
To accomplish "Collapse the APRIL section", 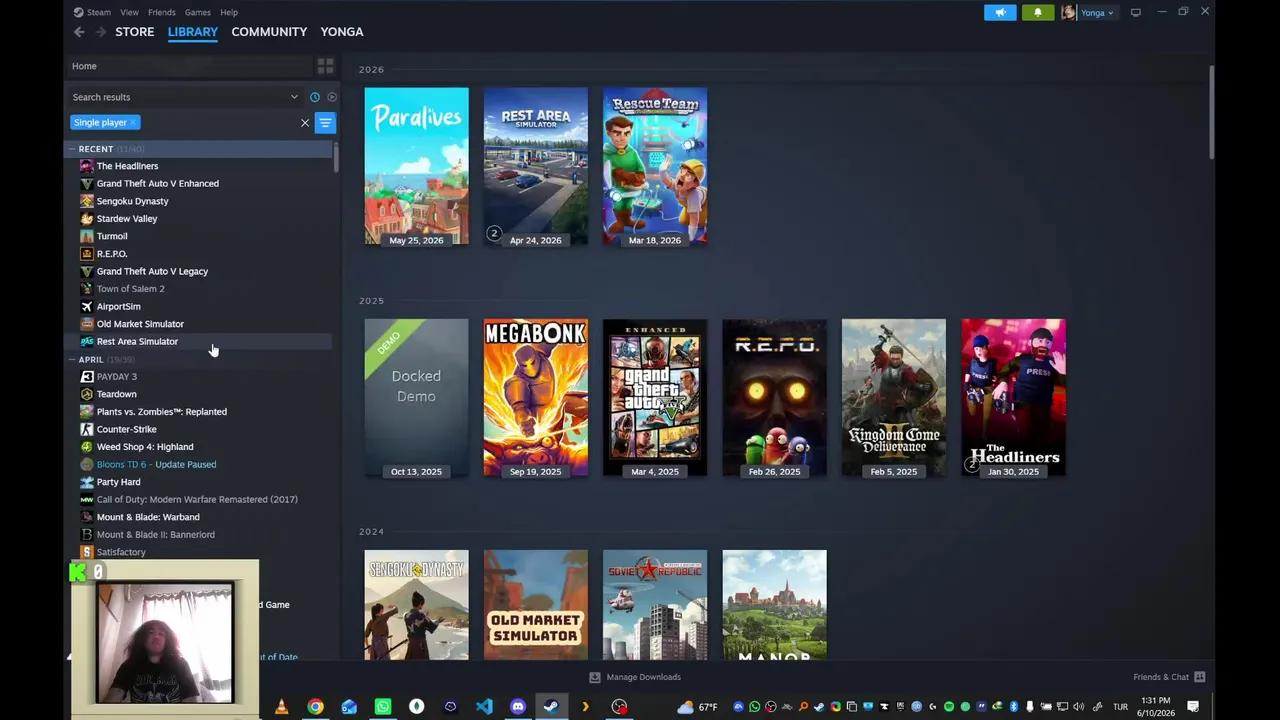I will [x=72, y=359].
